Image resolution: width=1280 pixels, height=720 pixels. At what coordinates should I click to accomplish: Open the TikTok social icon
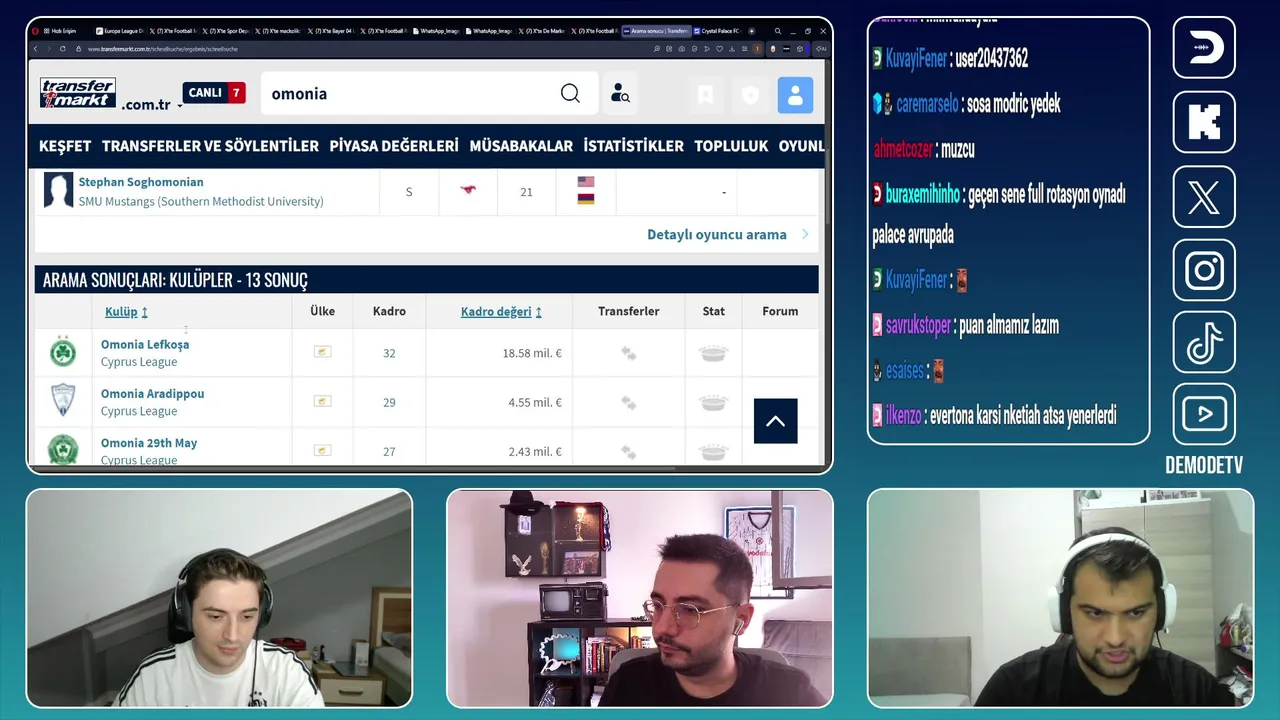(1204, 342)
